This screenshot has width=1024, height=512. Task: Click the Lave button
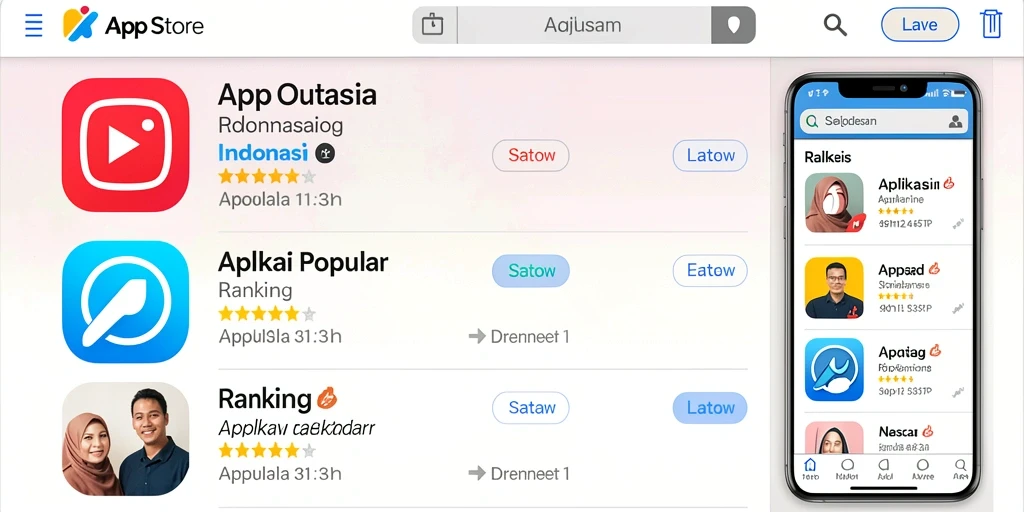click(920, 25)
